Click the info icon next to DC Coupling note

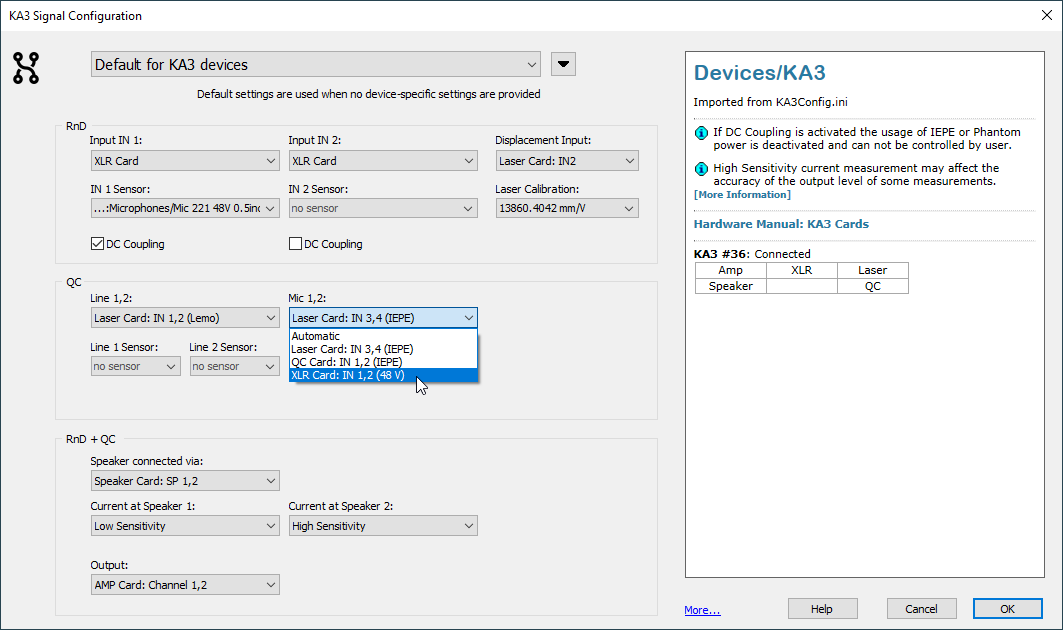pos(701,133)
